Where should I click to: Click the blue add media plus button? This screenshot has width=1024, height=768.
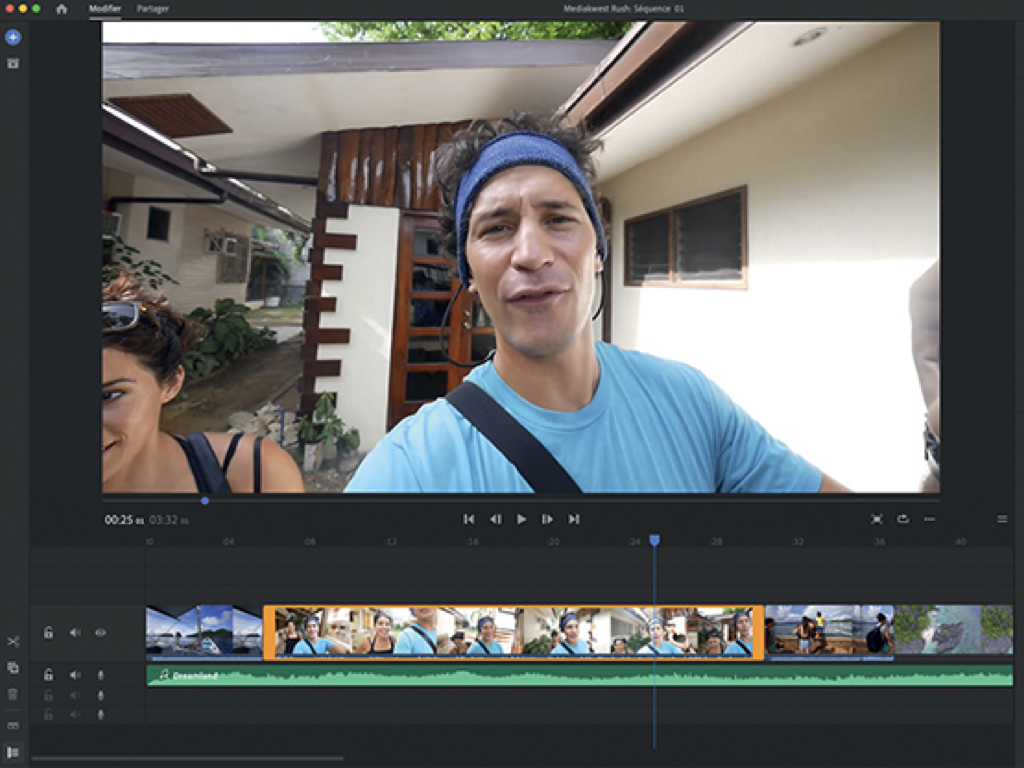12,37
